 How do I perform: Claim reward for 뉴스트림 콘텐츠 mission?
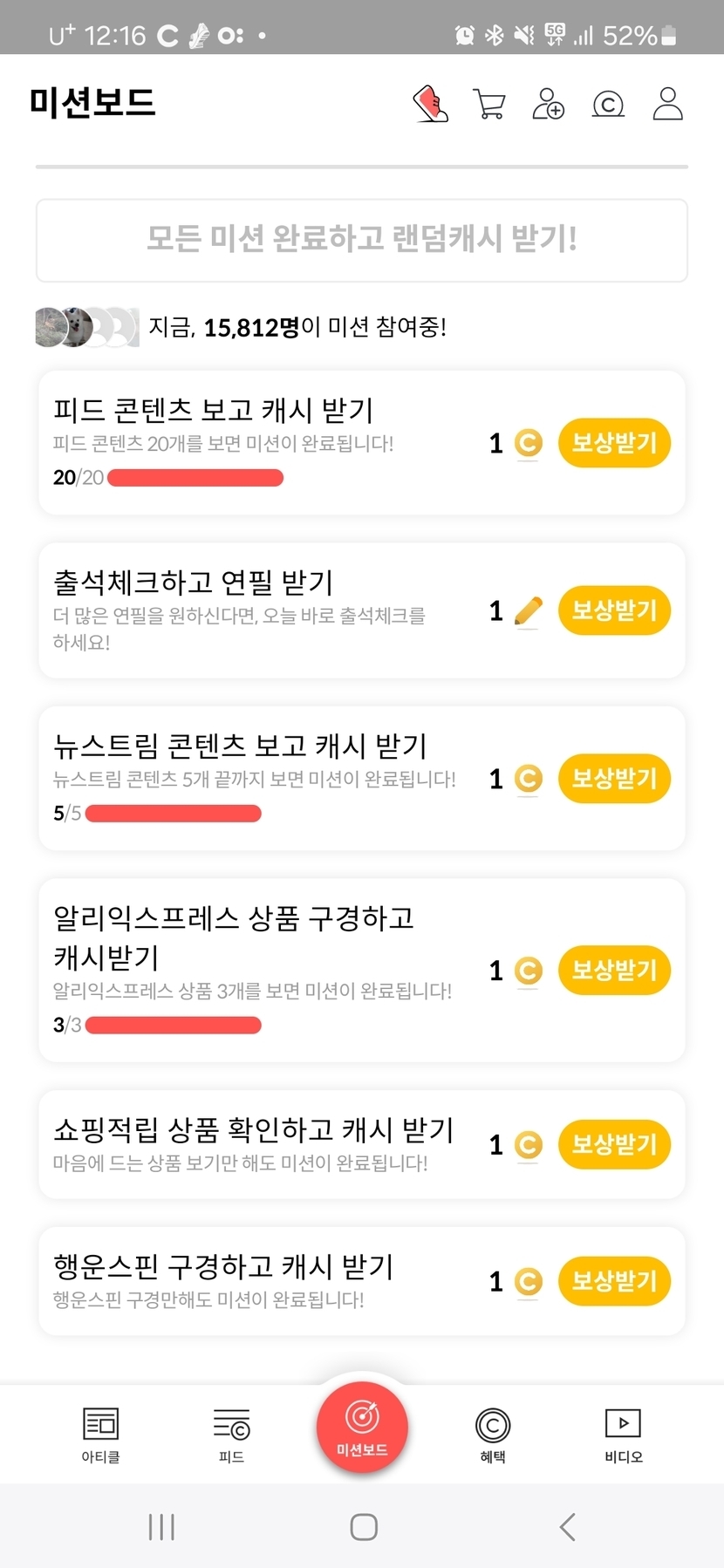(x=614, y=779)
